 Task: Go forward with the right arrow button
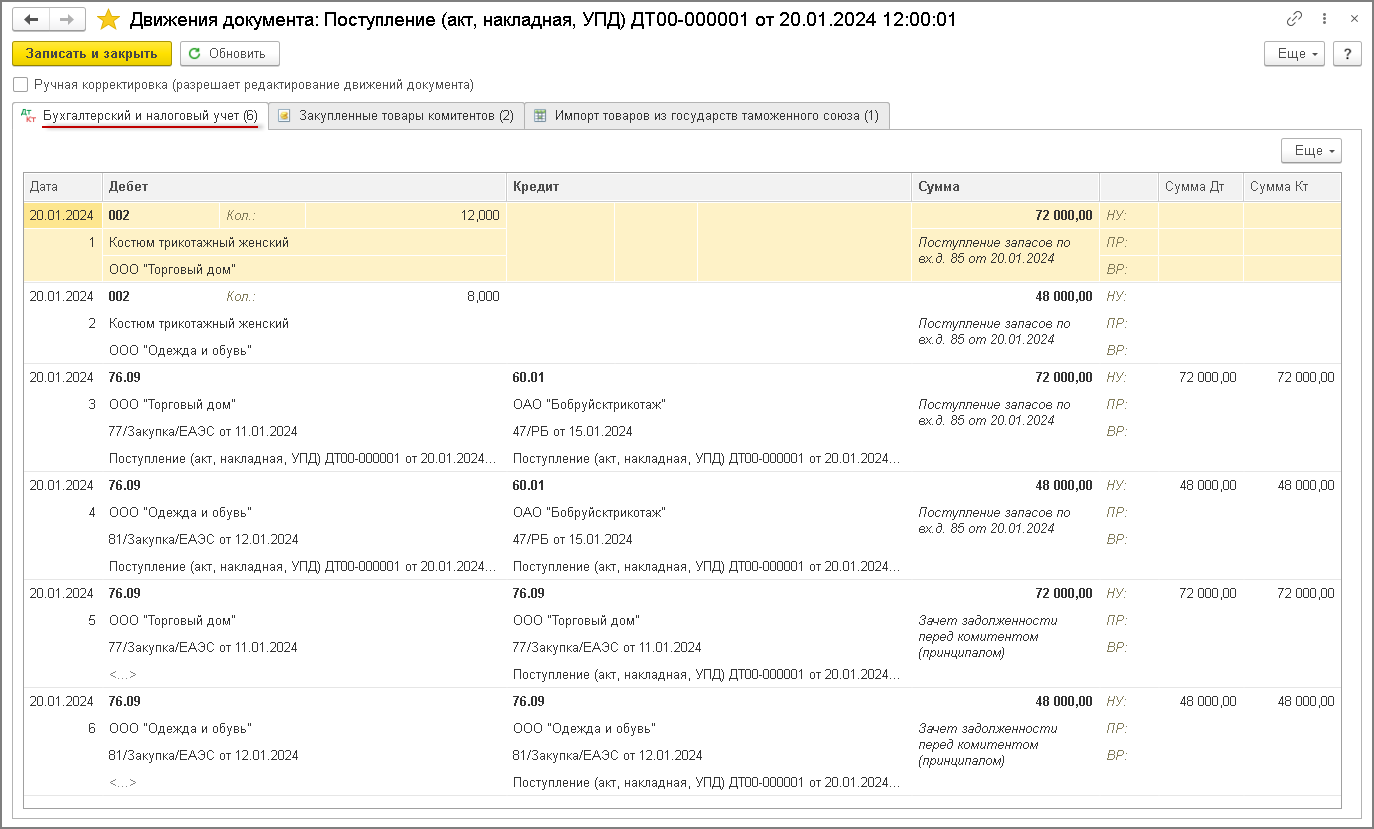[67, 19]
